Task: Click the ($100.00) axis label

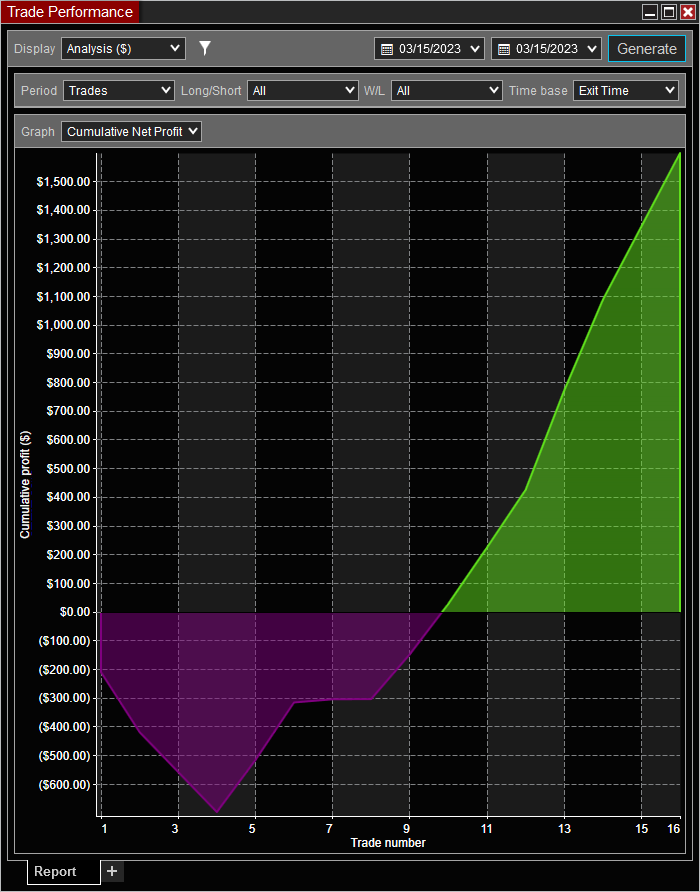Action: pyautogui.click(x=64, y=641)
